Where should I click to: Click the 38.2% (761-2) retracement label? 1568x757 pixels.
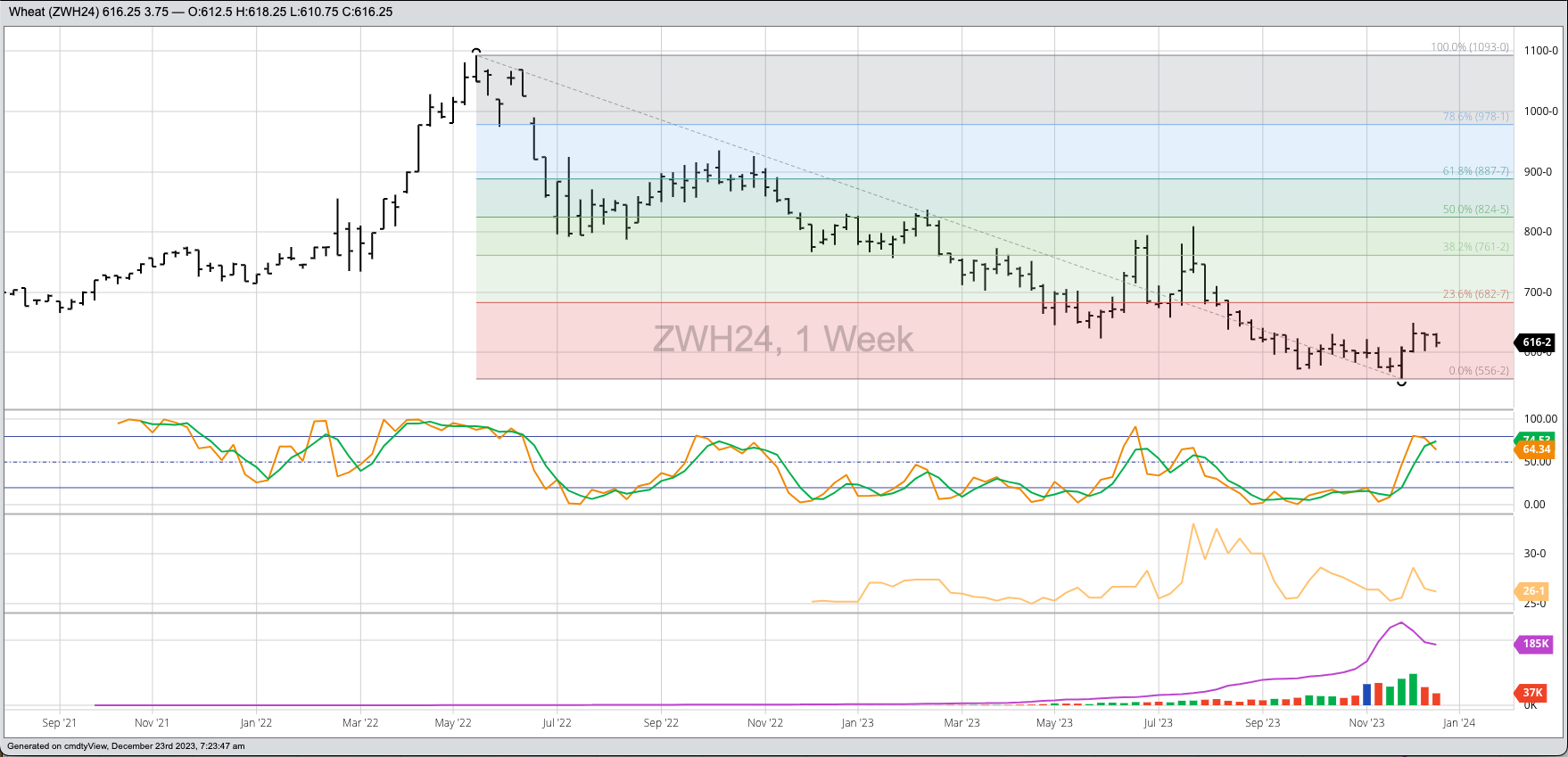point(1475,247)
